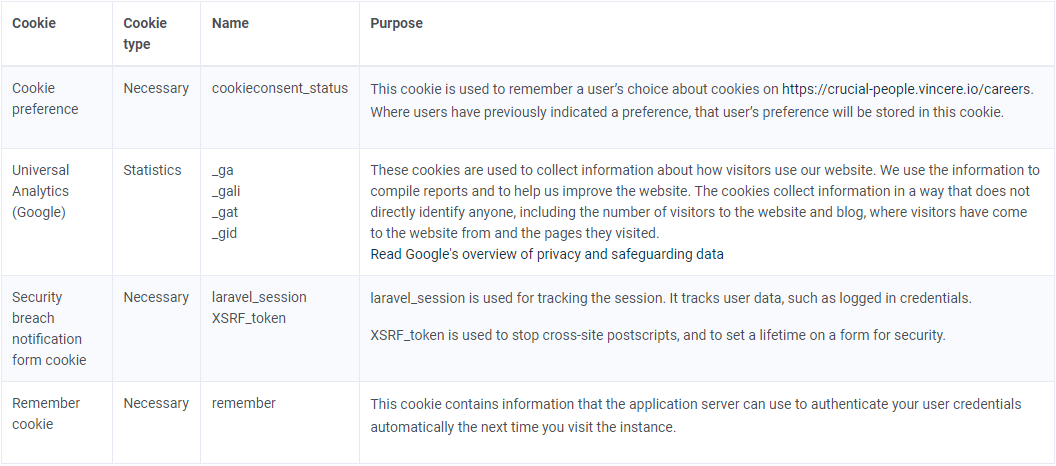Click the Cookie column header
This screenshot has width=1056, height=466.
(x=34, y=23)
